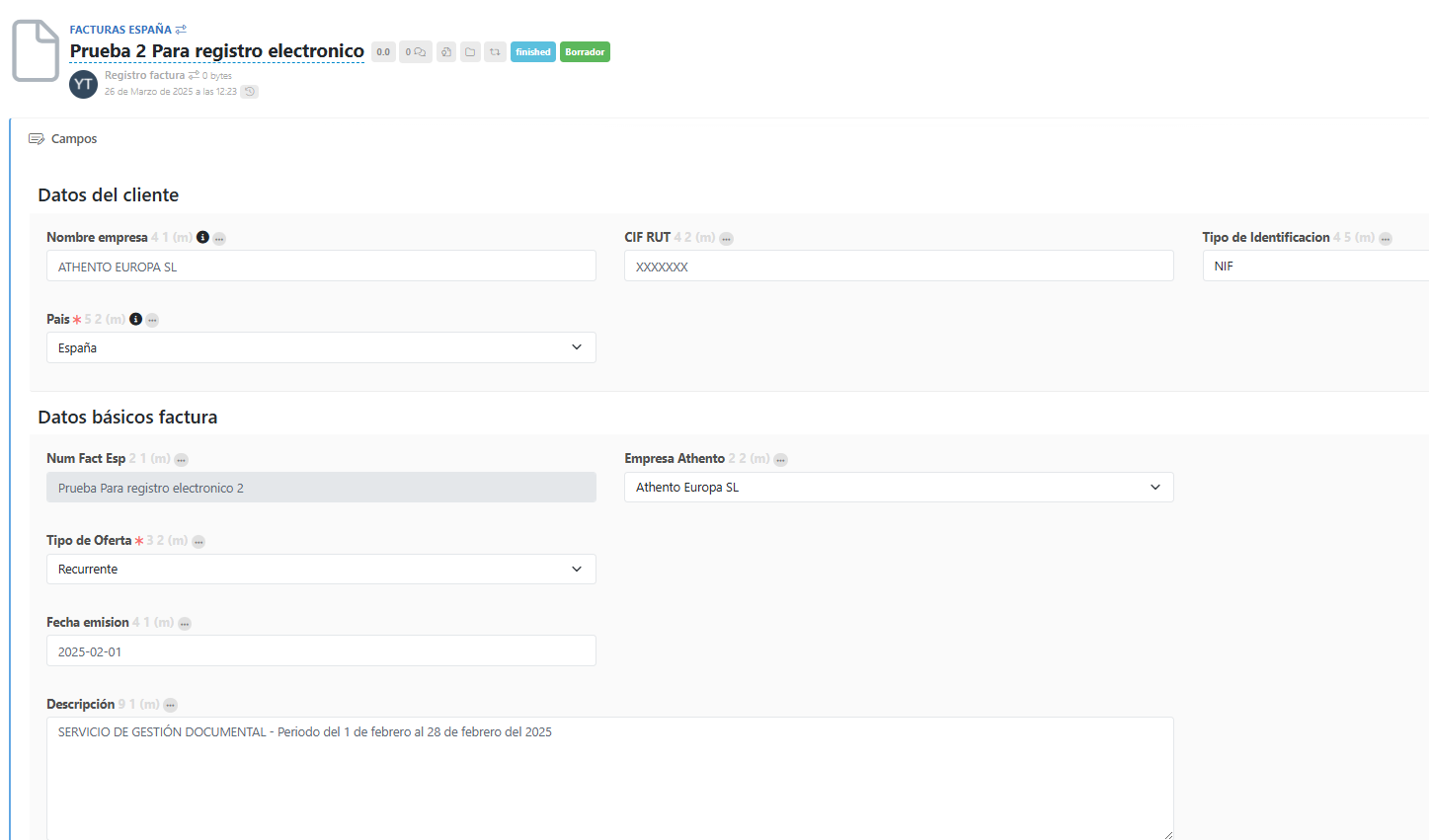The height and width of the screenshot is (840, 1429).
Task: Open the ellipsis icon beside CIF RUT
Action: [x=726, y=239]
